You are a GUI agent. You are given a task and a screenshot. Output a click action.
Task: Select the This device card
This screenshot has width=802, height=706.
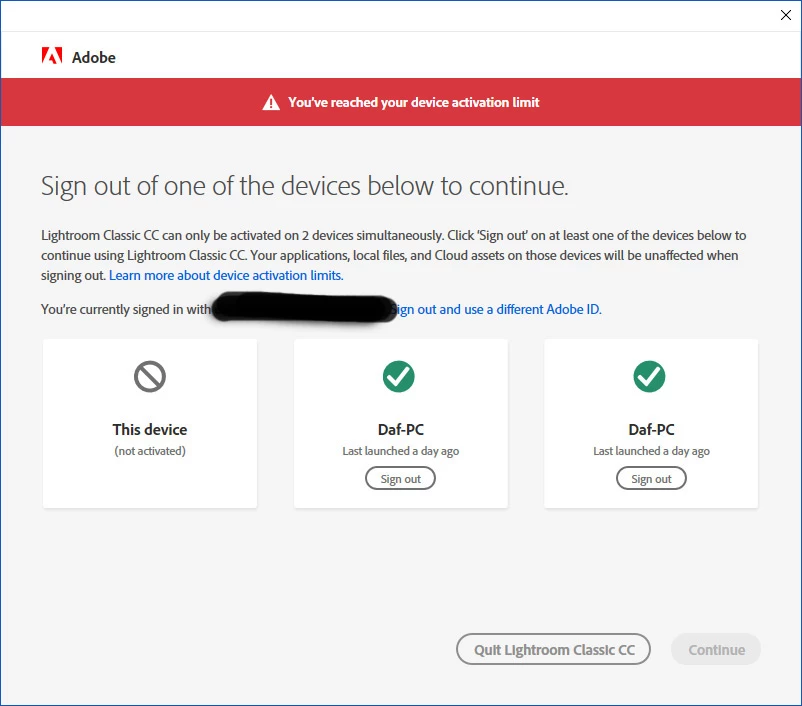[150, 423]
